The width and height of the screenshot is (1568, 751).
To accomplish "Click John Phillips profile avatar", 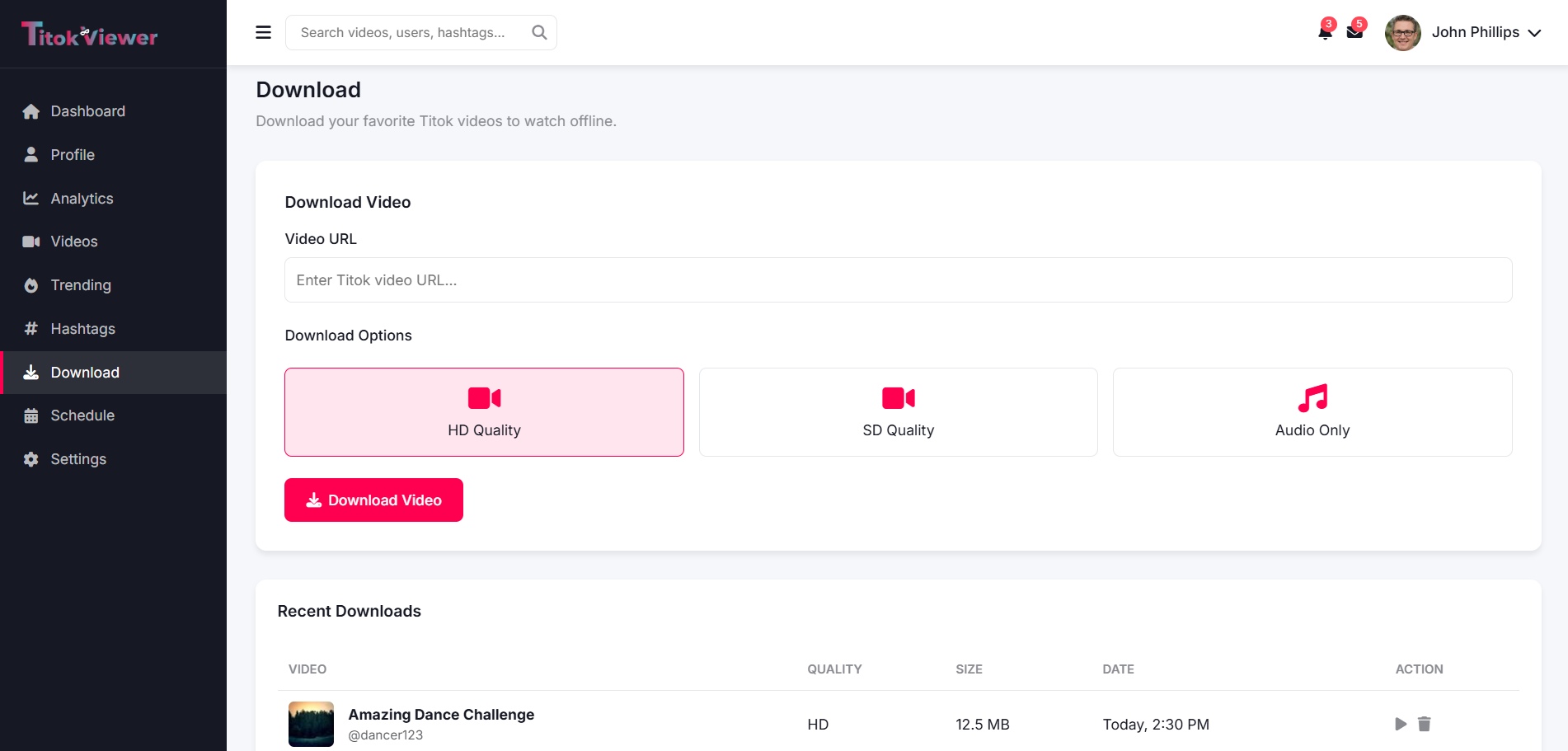I will 1402,32.
